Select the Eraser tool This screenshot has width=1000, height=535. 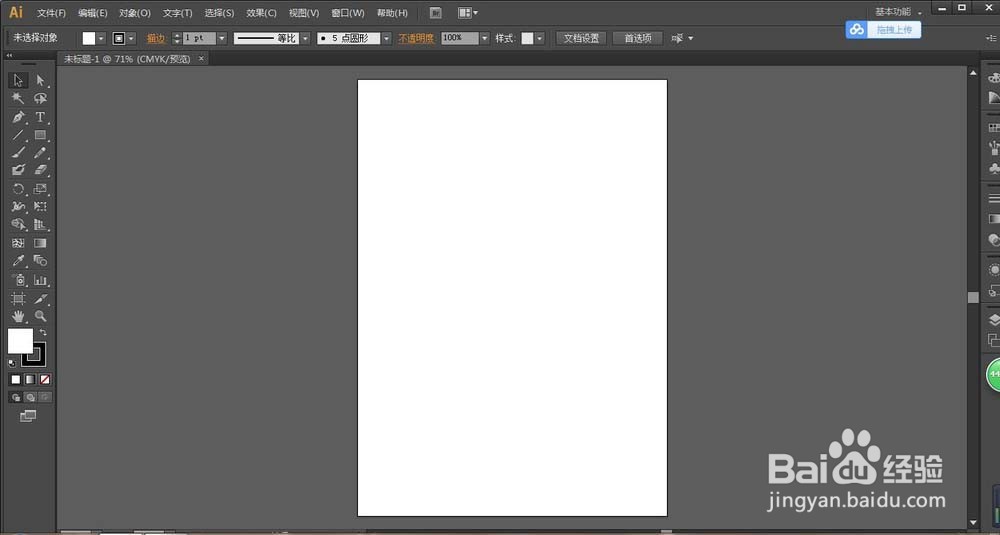(40, 170)
